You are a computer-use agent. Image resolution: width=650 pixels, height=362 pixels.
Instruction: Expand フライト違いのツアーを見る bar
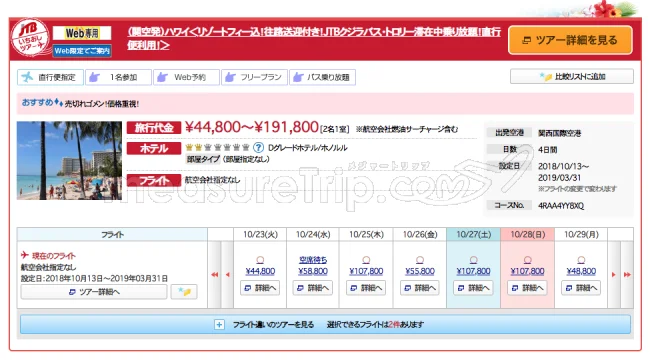pos(325,324)
